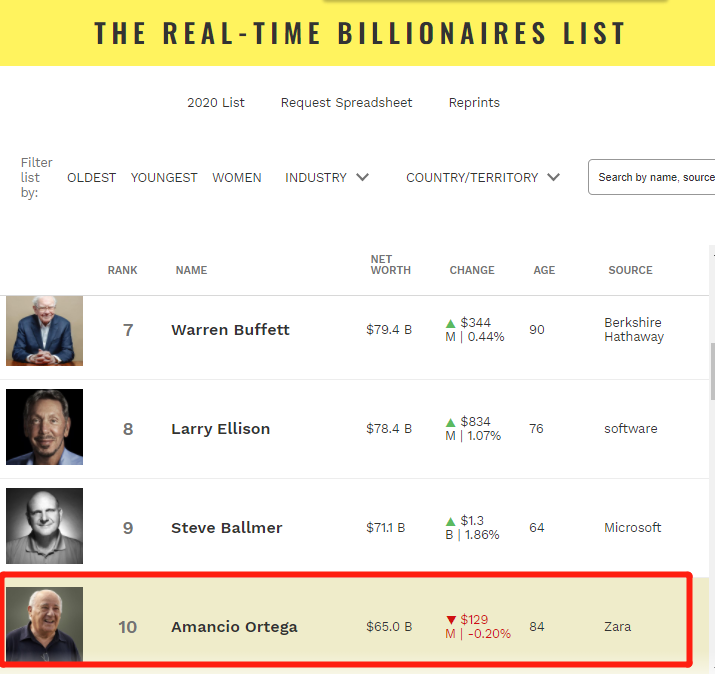
Task: Expand the Industry filter dropdown
Action: click(327, 177)
